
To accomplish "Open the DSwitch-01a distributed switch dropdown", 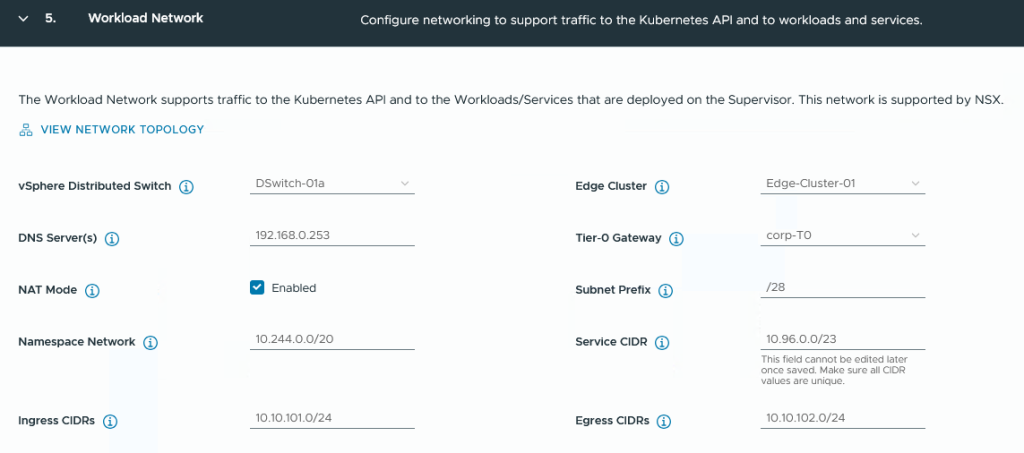I will point(332,184).
